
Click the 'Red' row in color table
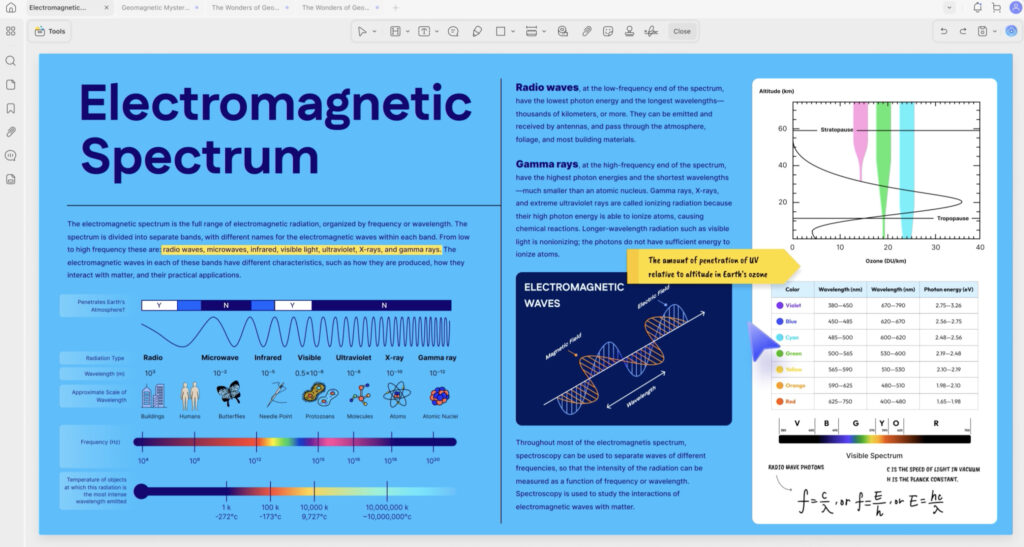875,401
